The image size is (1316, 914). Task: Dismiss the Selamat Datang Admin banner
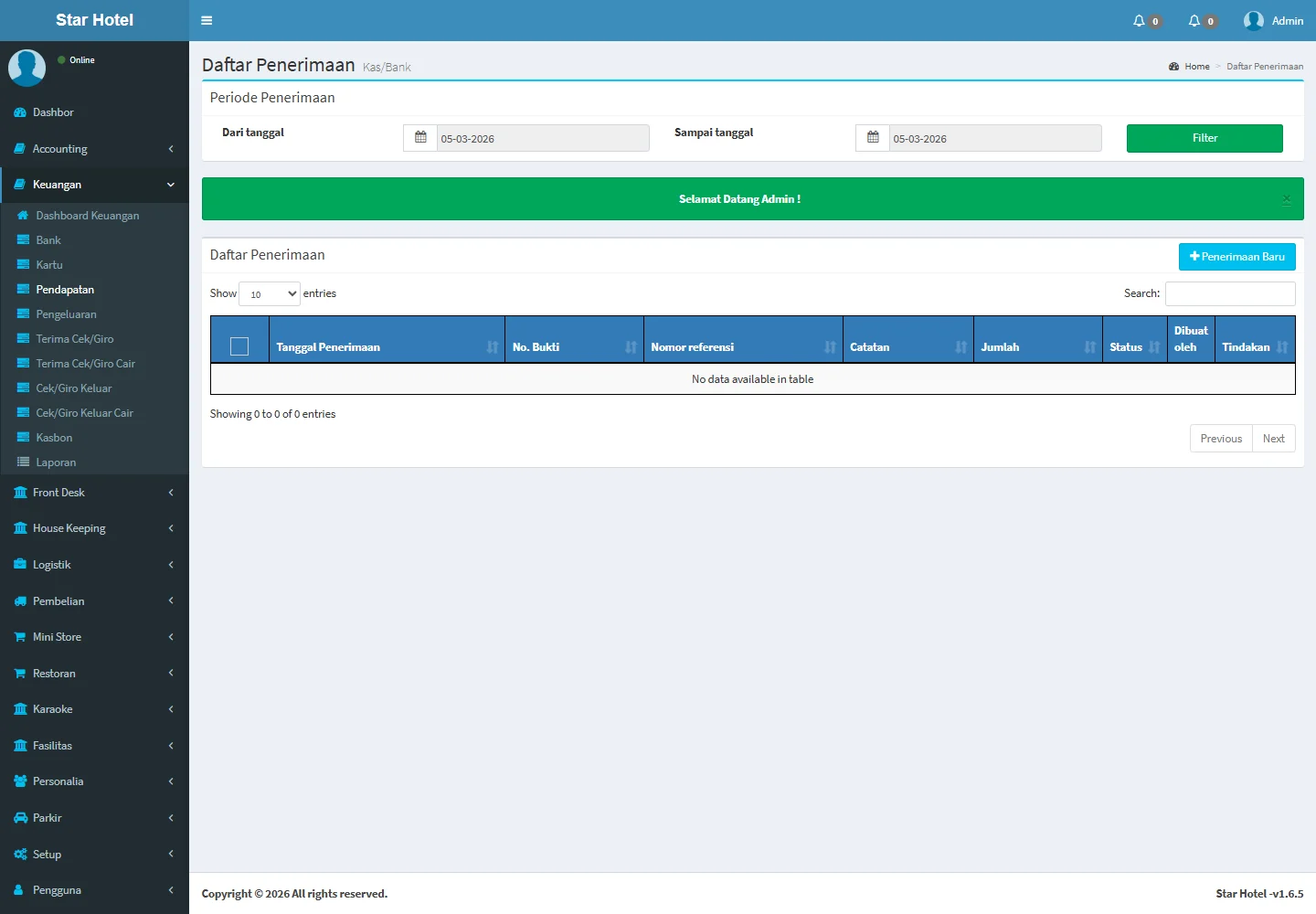[1286, 199]
